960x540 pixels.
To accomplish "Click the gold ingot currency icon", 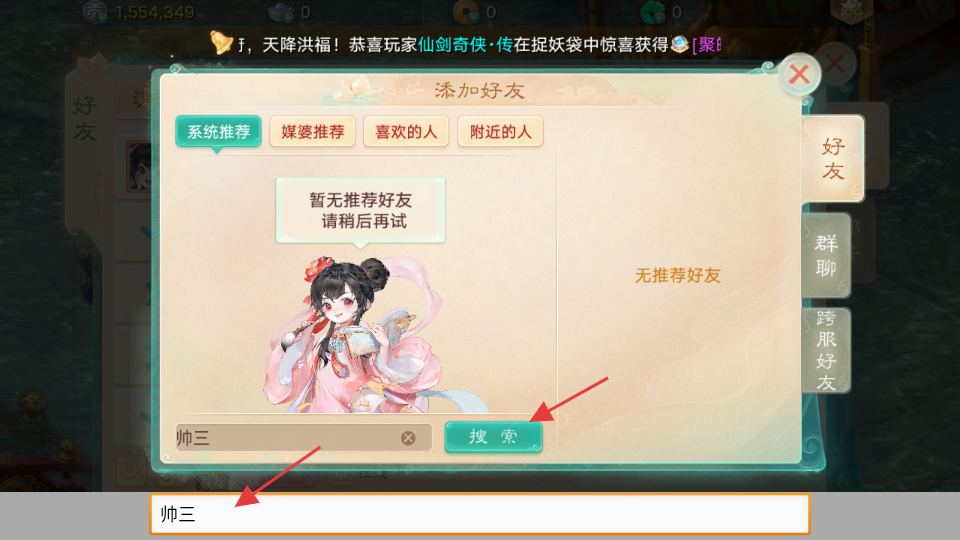I will point(282,12).
